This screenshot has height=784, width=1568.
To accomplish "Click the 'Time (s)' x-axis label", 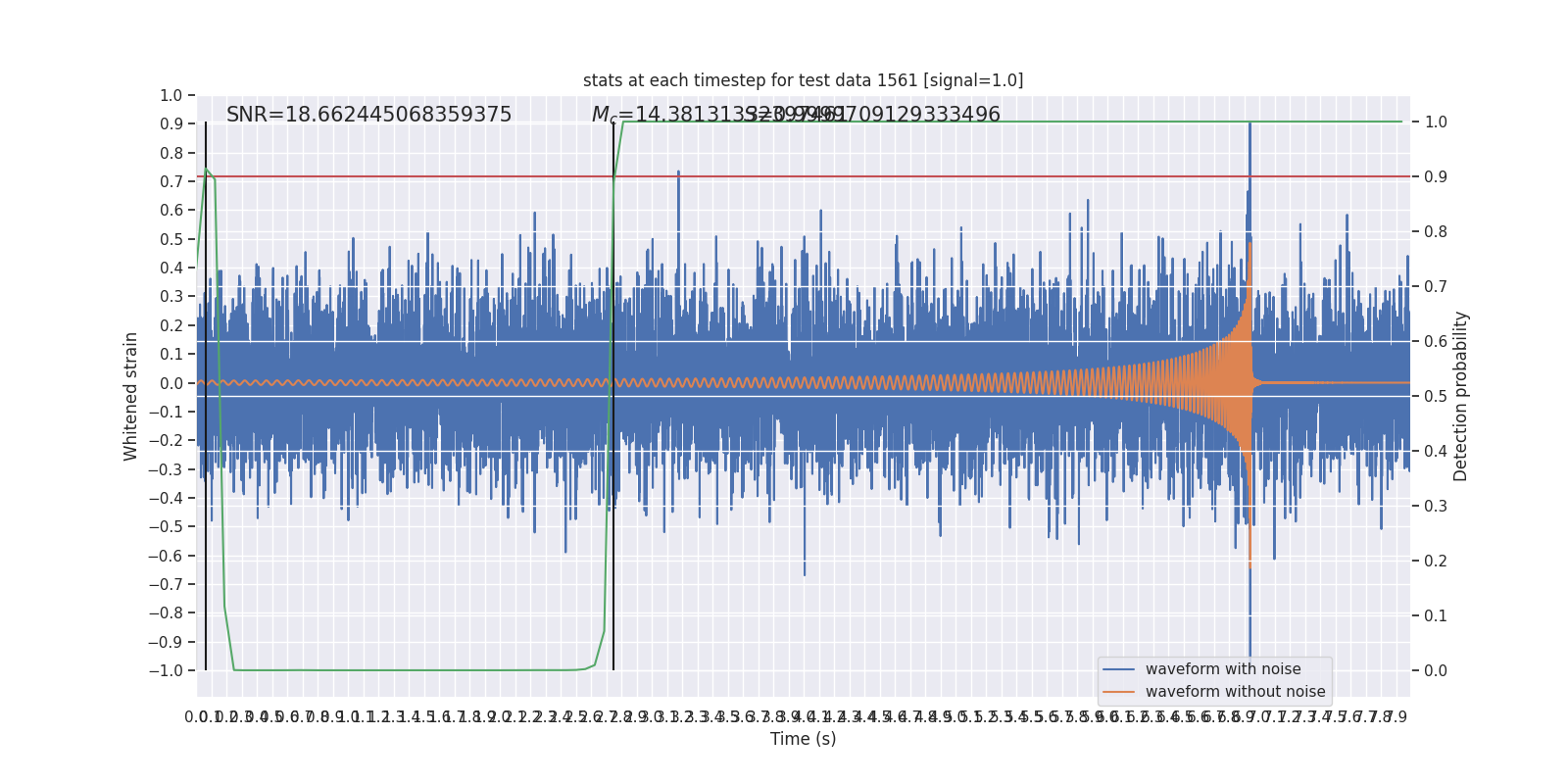I will click(x=803, y=739).
